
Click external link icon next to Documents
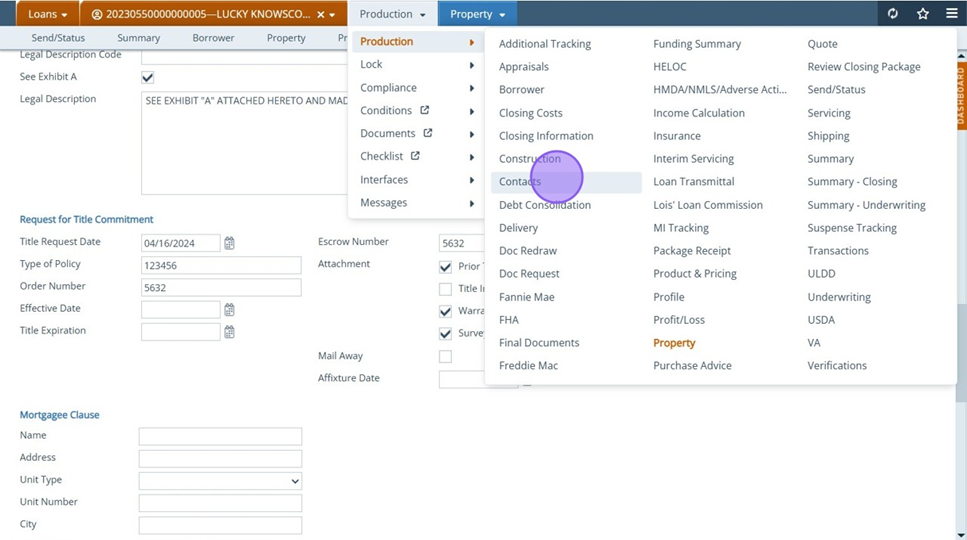(427, 133)
